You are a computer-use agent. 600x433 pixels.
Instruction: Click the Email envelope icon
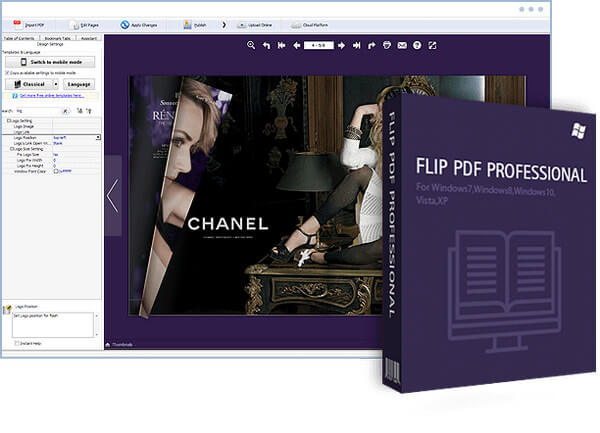point(402,46)
